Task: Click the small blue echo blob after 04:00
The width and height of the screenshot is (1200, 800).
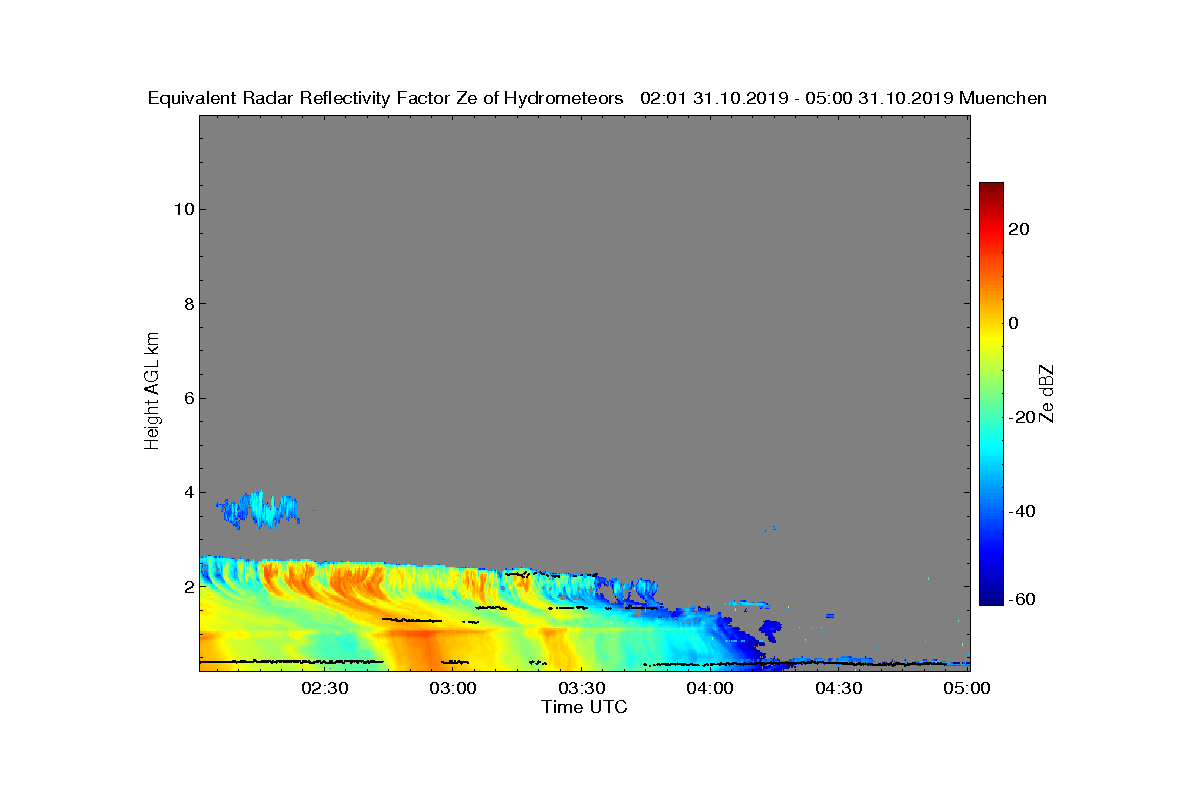Action: (x=770, y=630)
